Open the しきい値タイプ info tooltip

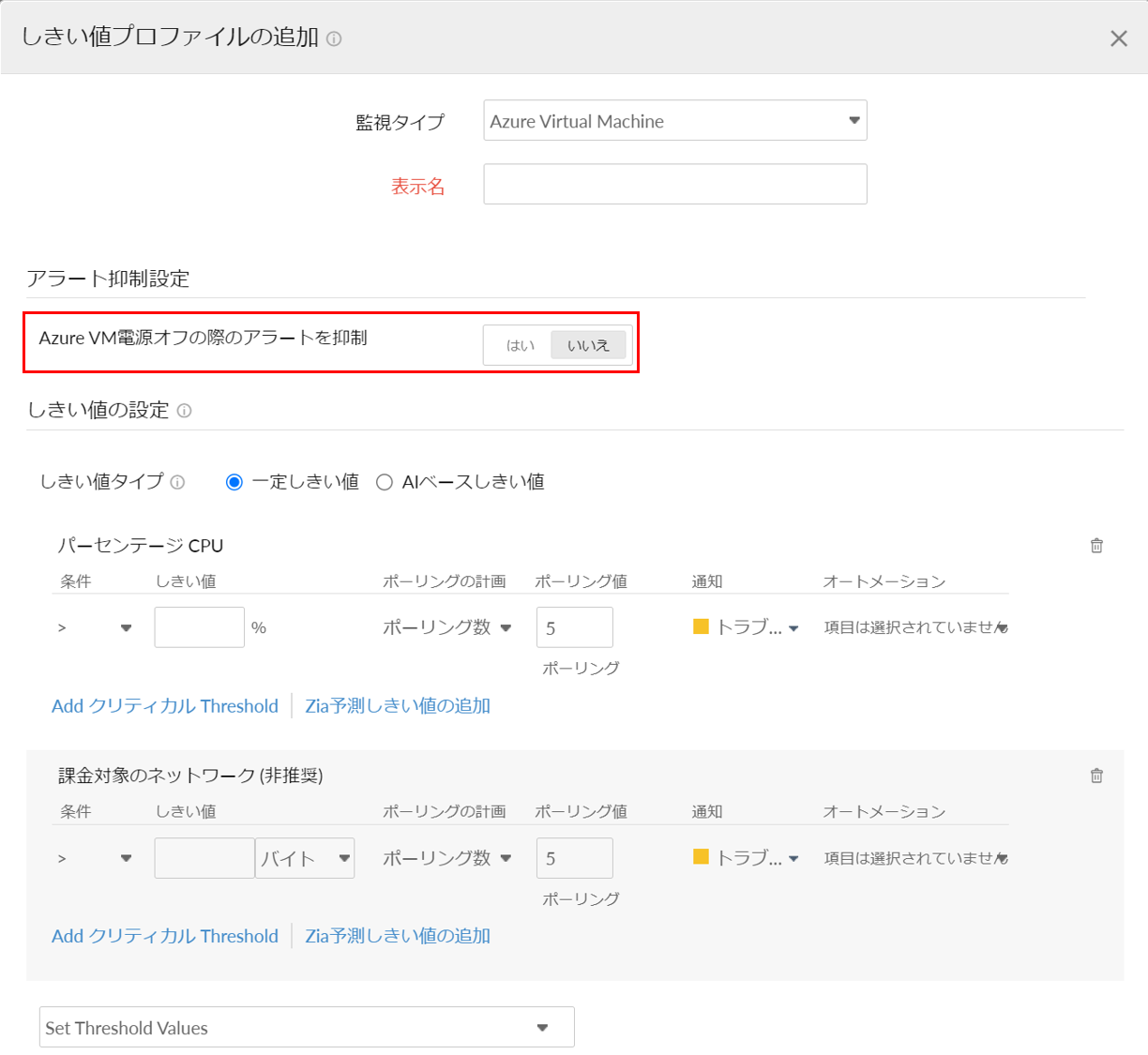click(177, 482)
